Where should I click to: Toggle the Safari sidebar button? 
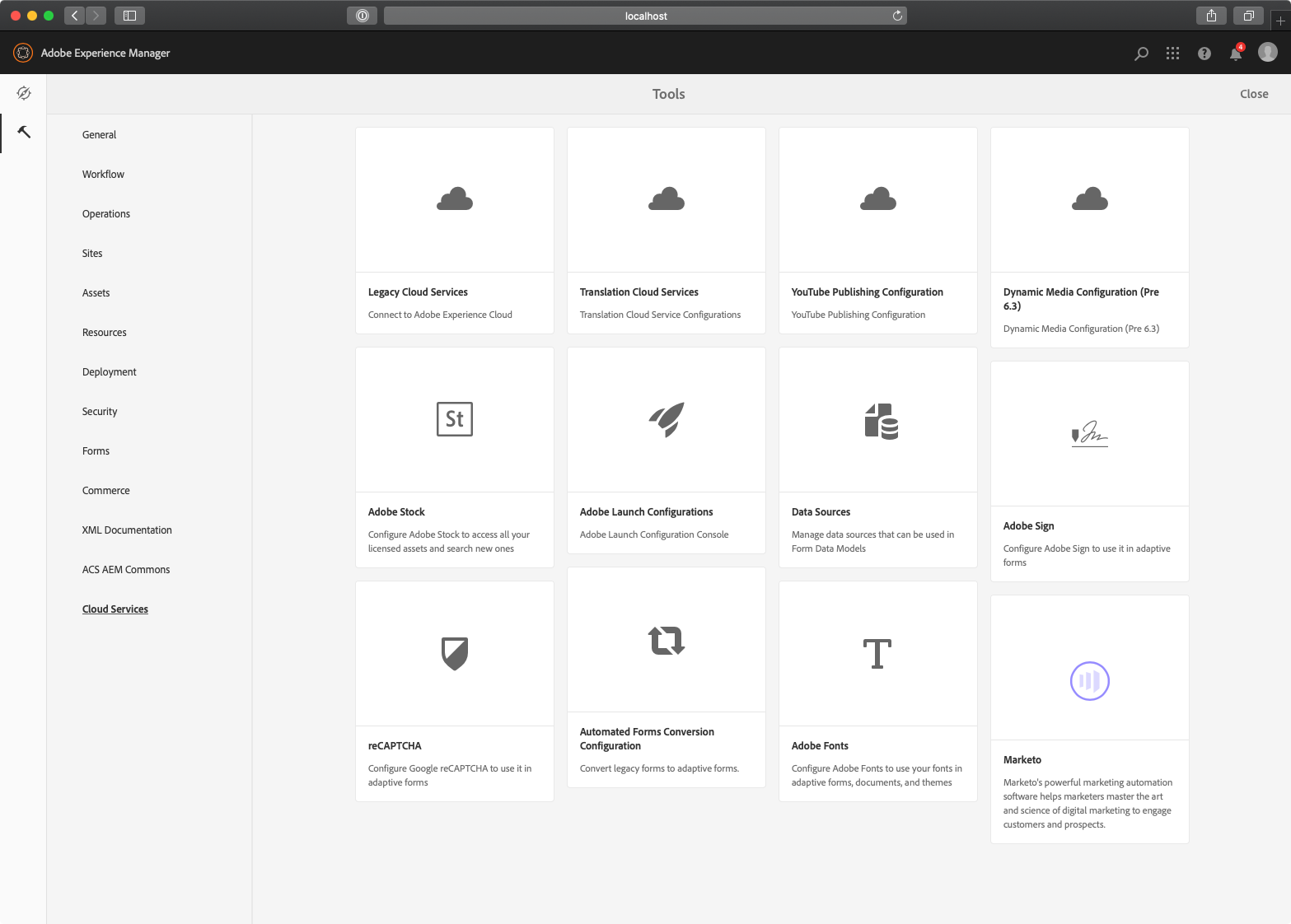tap(129, 16)
